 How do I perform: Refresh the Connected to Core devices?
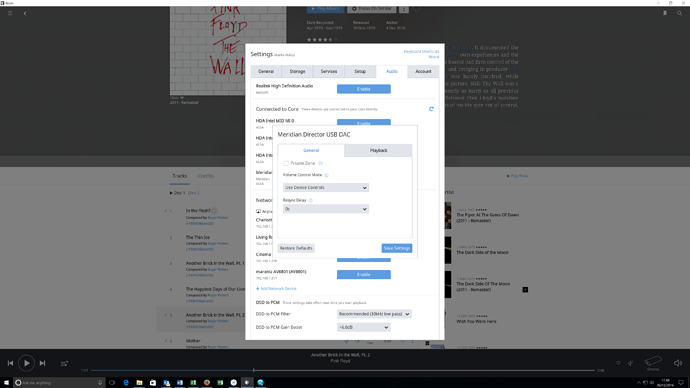[431, 109]
